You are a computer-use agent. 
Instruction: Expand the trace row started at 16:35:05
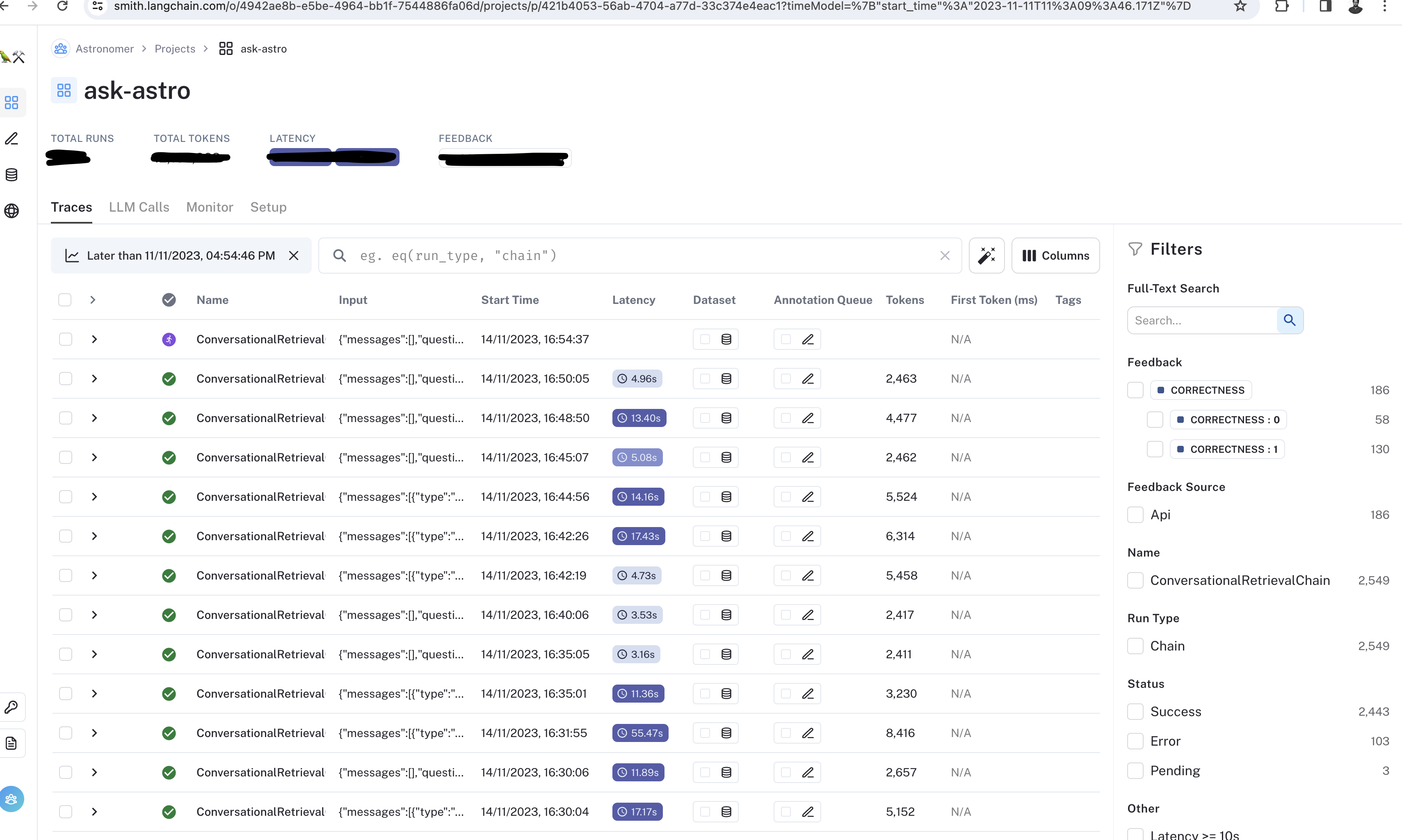94,654
